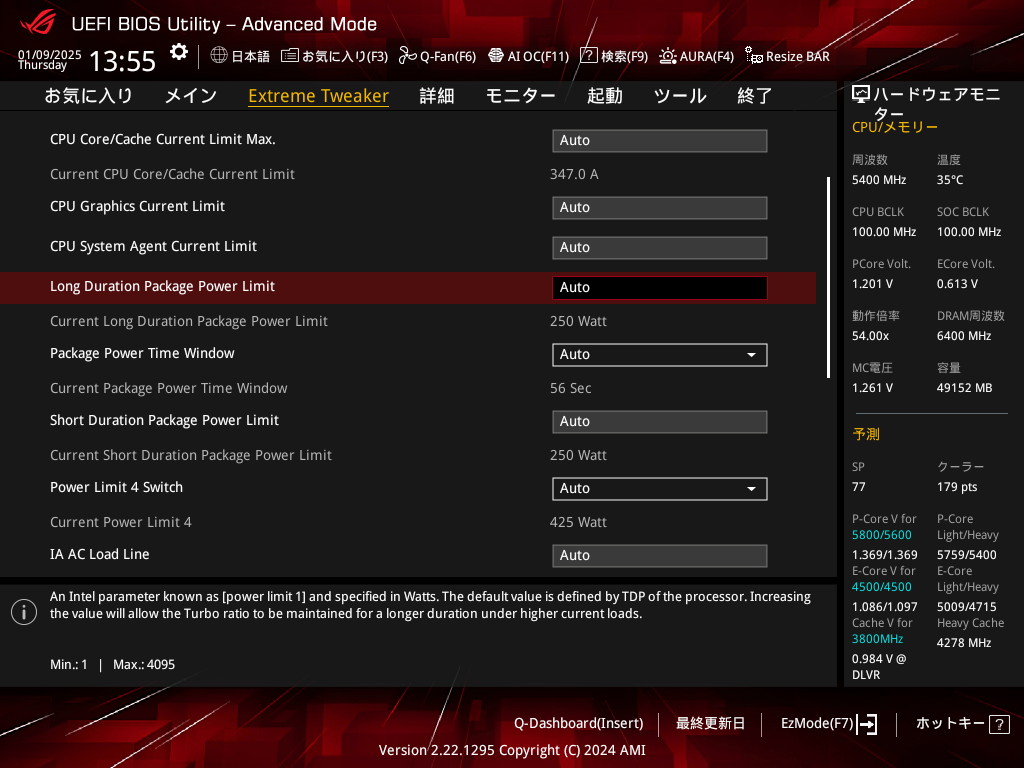Click Q-Dashboard(Insert) button
The height and width of the screenshot is (768, 1024).
578,723
